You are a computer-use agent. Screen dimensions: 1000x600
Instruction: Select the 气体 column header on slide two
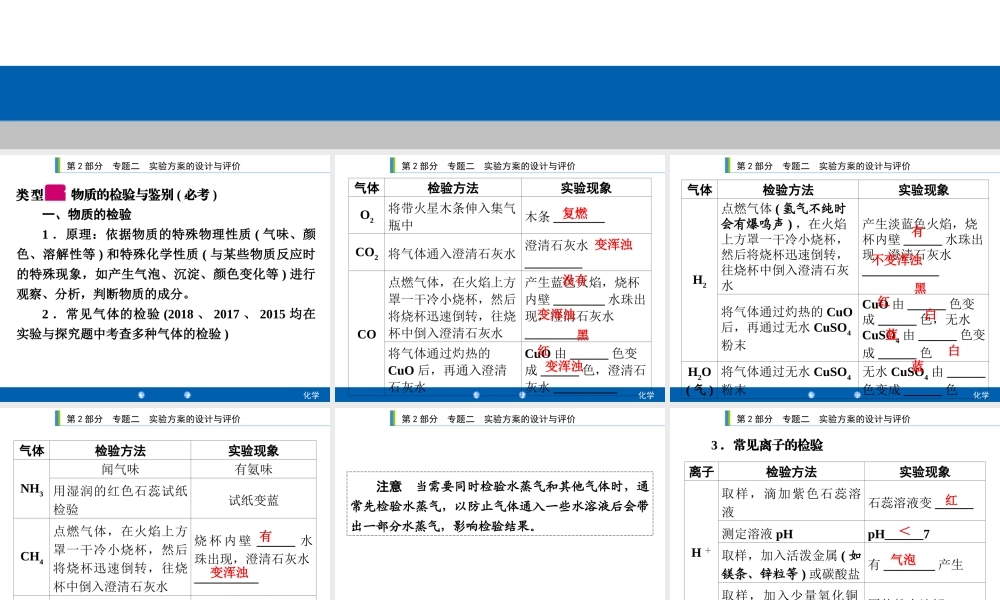pos(364,186)
